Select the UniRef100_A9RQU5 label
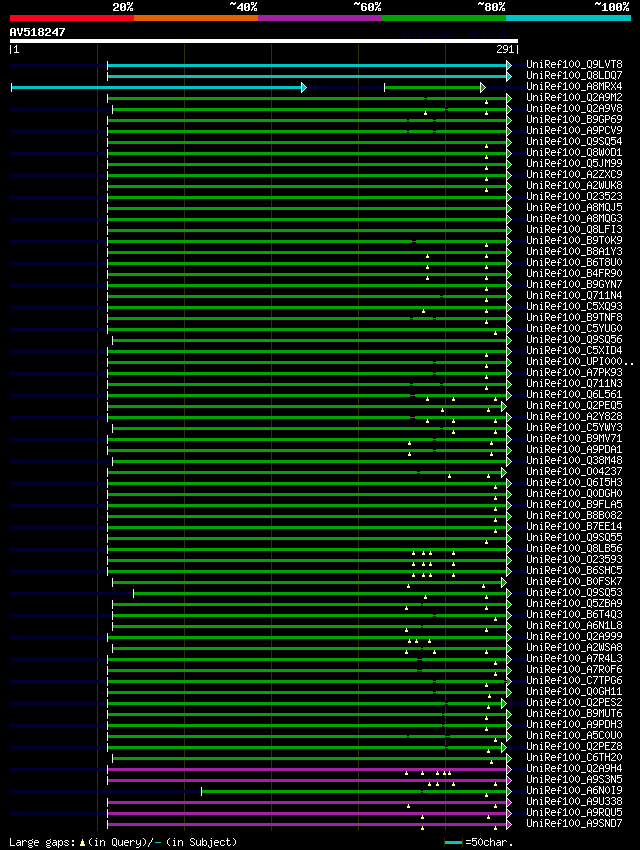The image size is (640, 850). coord(574,813)
